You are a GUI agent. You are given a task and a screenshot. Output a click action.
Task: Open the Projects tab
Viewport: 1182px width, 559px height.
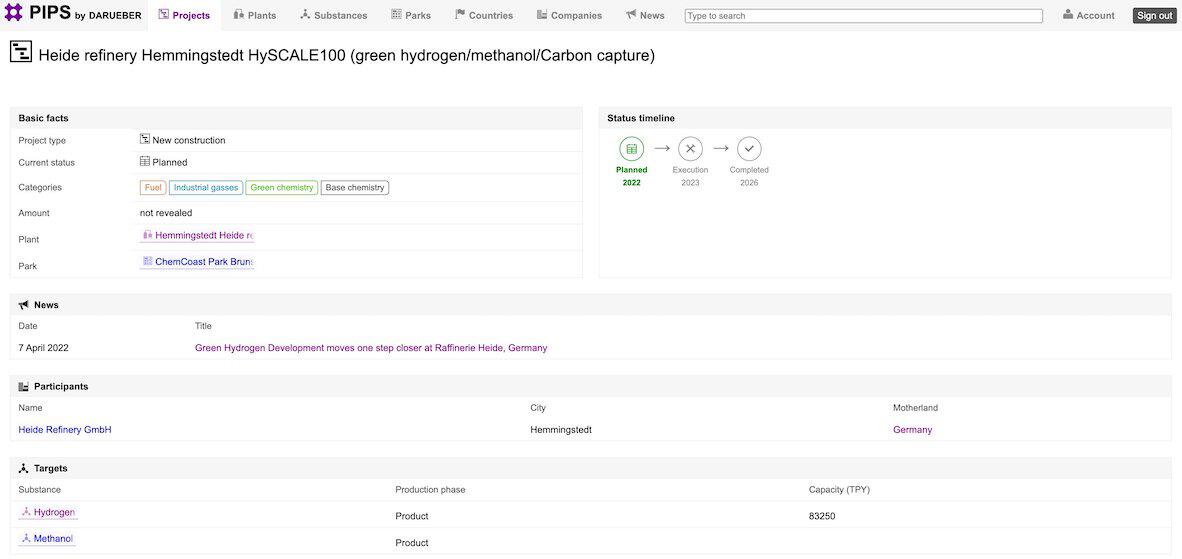pos(184,15)
